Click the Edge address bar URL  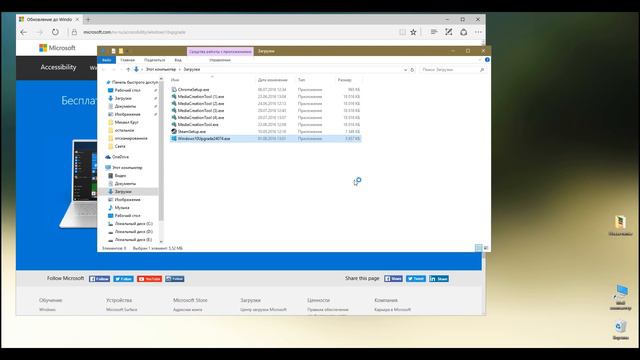134,32
